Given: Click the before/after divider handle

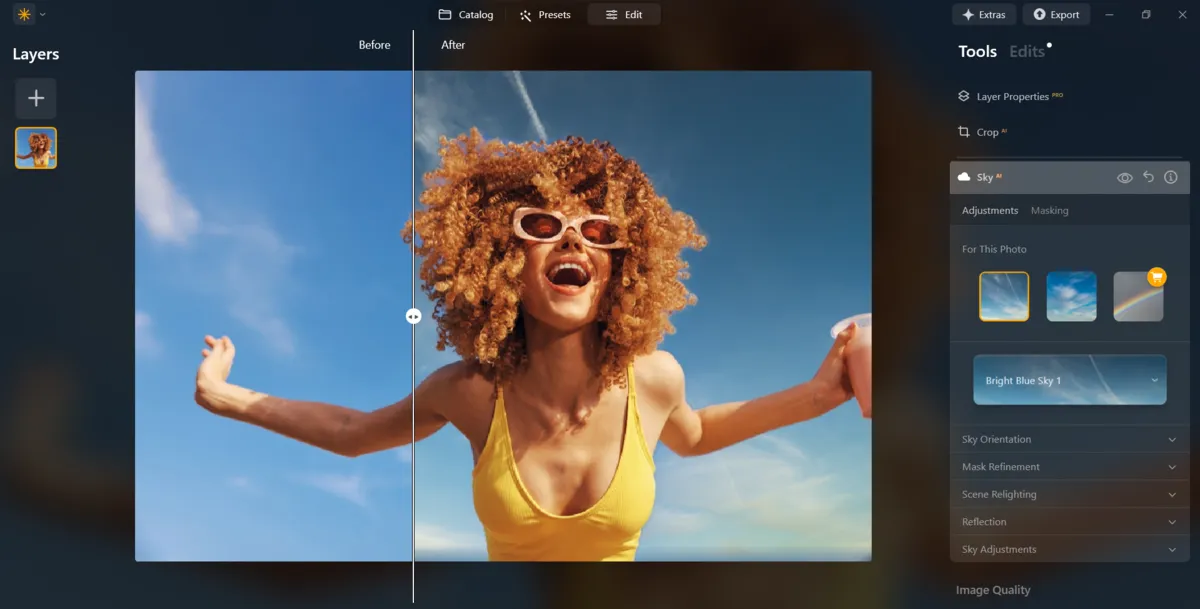Looking at the screenshot, I should 413,316.
